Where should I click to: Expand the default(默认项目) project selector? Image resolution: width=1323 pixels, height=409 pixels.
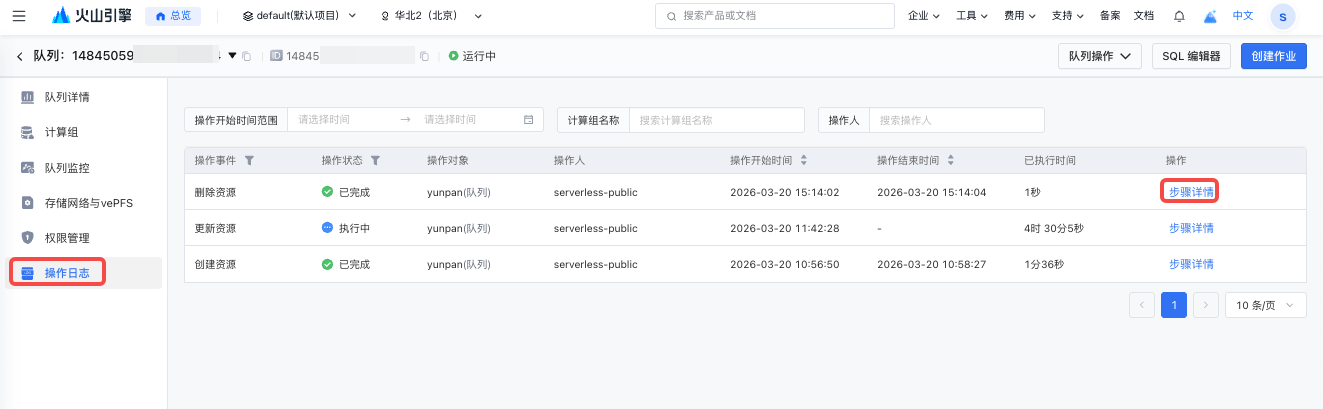pos(299,16)
